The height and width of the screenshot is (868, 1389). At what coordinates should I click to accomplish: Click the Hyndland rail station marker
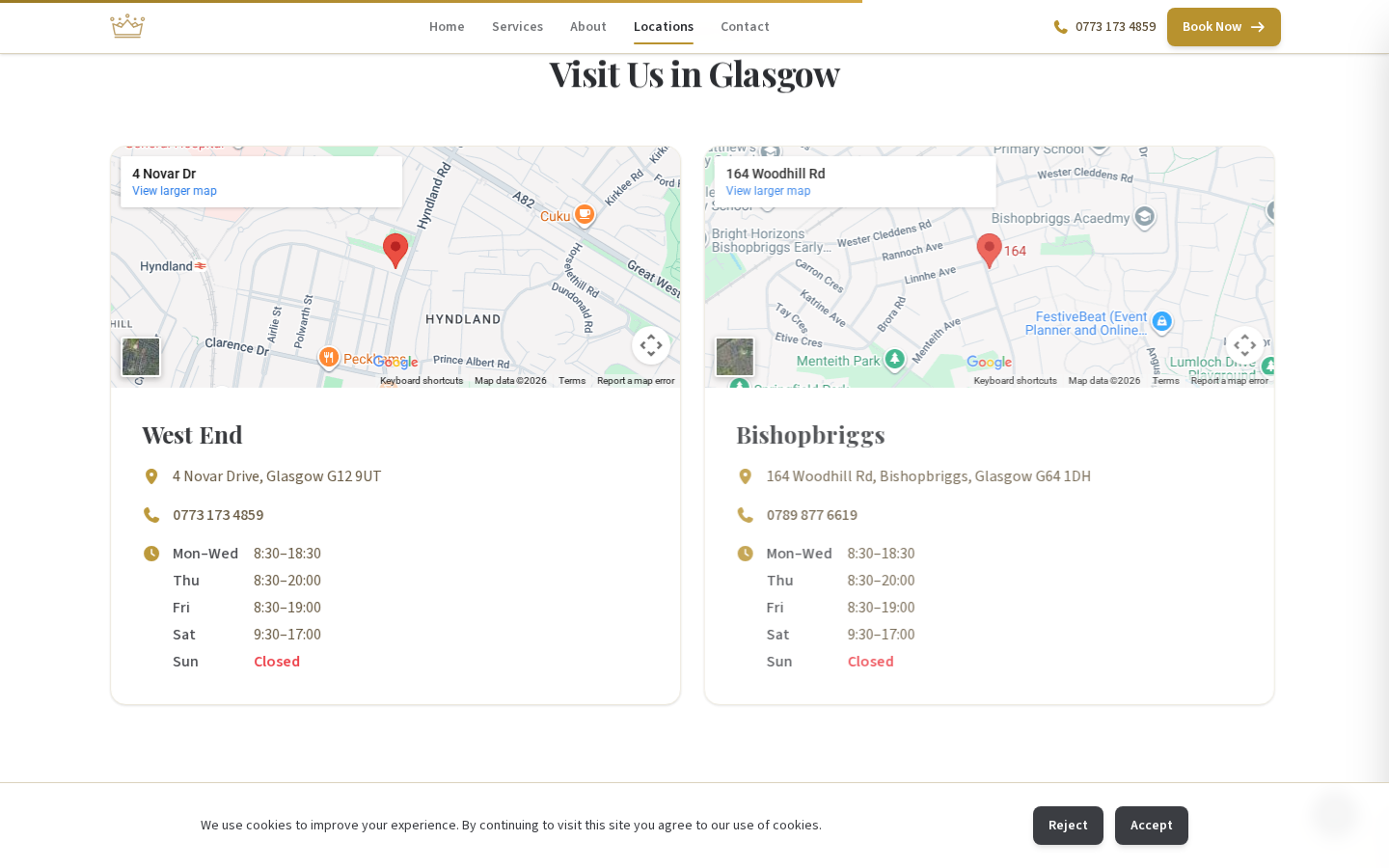[x=200, y=266]
